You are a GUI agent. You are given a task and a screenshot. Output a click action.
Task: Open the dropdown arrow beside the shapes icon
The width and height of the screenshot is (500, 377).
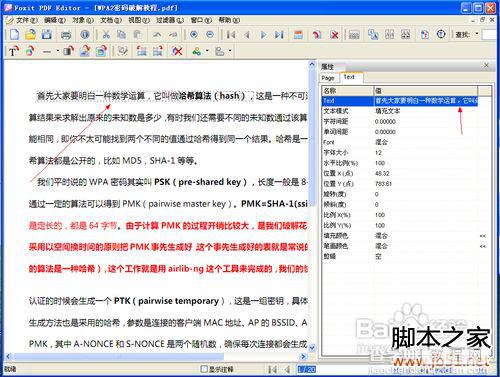(207, 51)
